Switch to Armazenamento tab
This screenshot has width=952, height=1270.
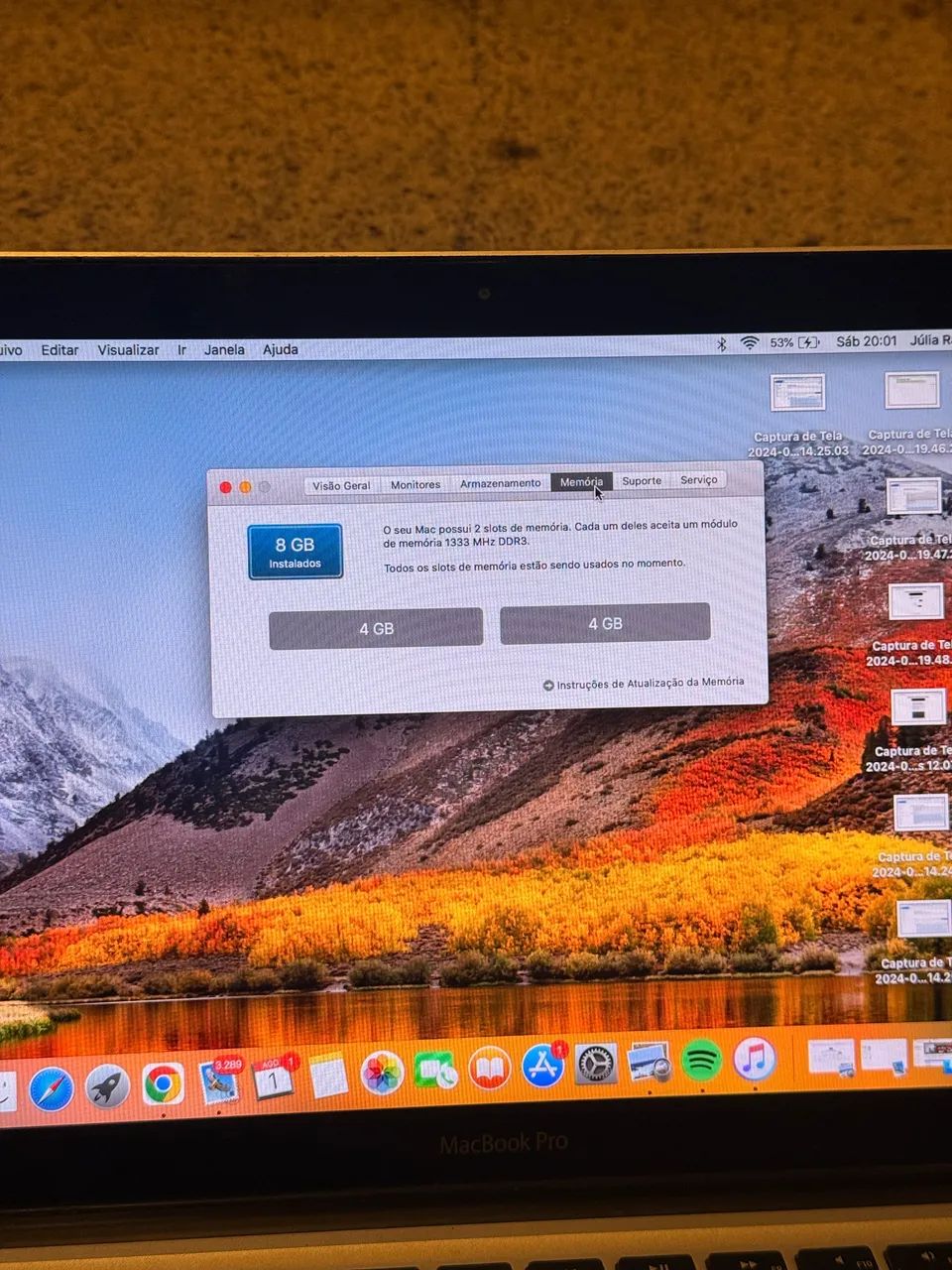click(x=500, y=483)
